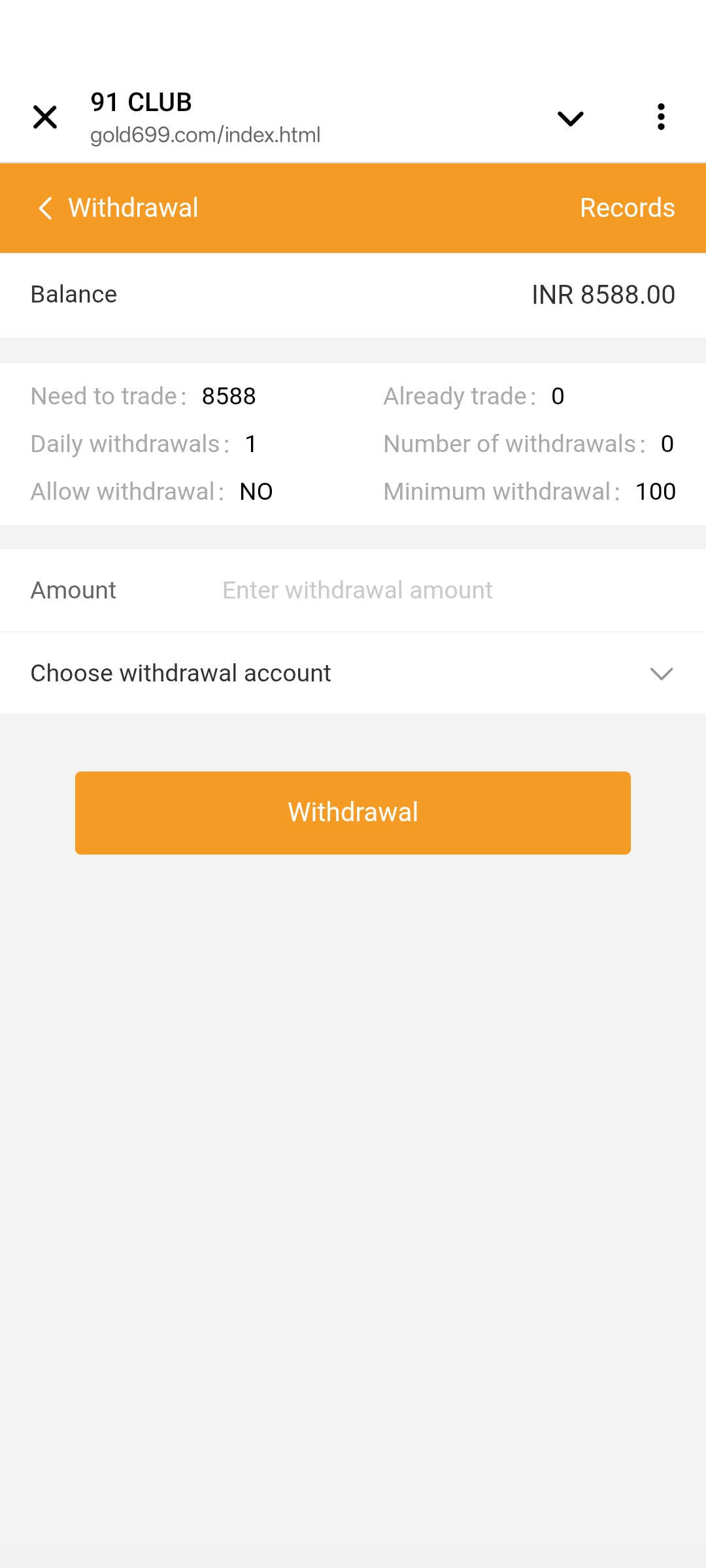This screenshot has height=1568, width=706.
Task: Tap the Daily withdrawals count
Action: point(251,444)
